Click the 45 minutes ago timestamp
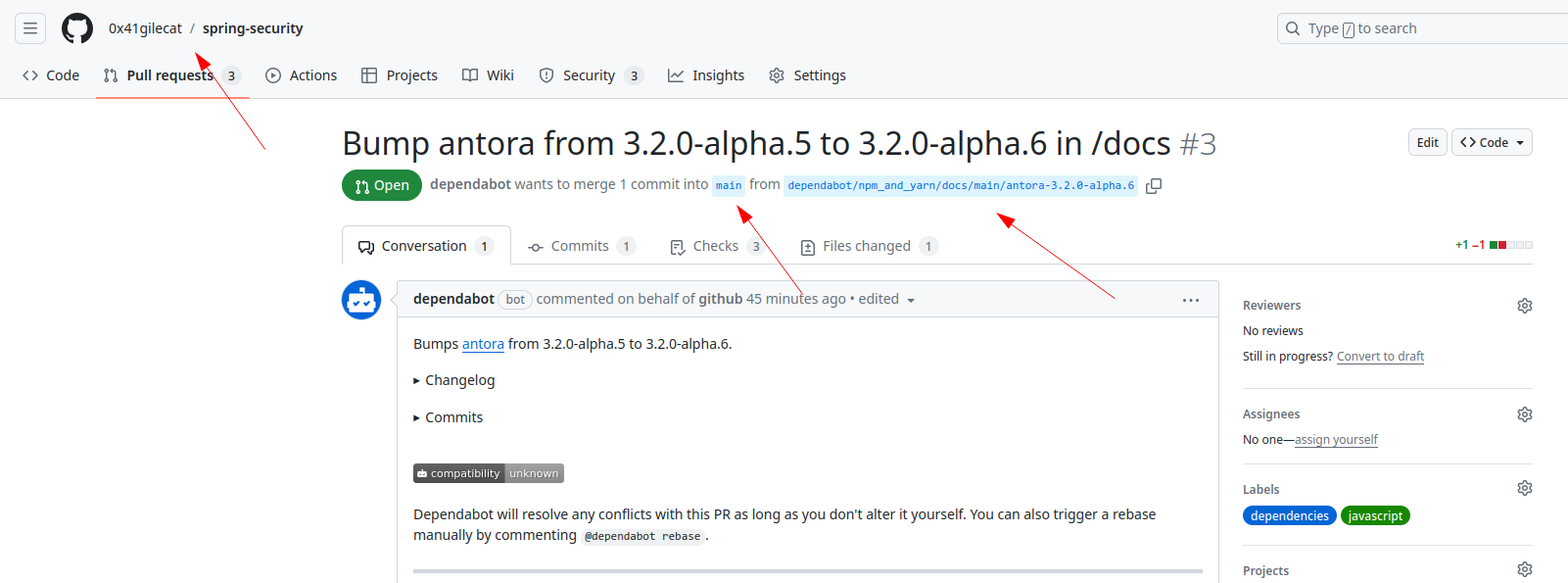The height and width of the screenshot is (583, 1568). click(796, 299)
